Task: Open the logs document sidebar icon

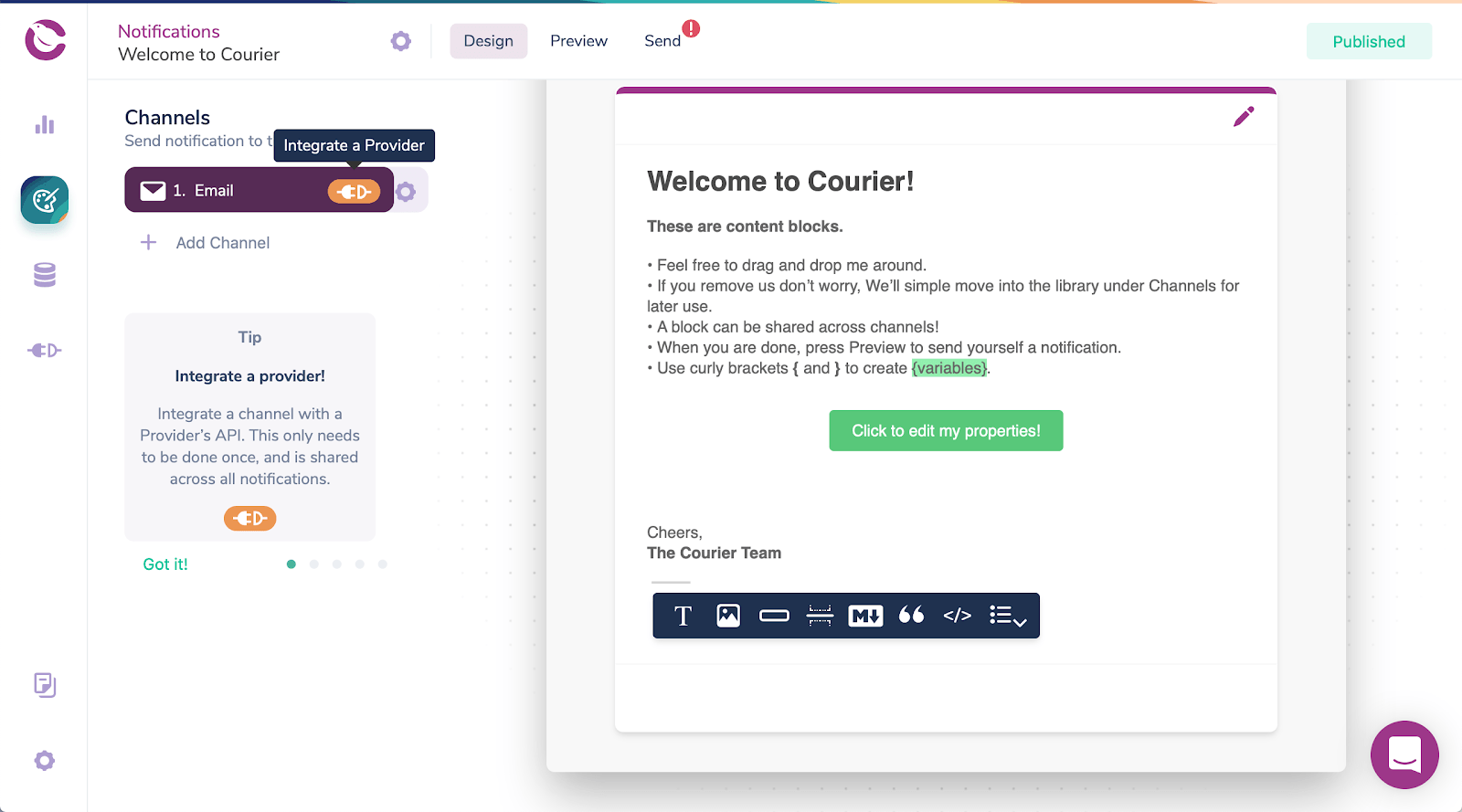Action: pos(45,685)
